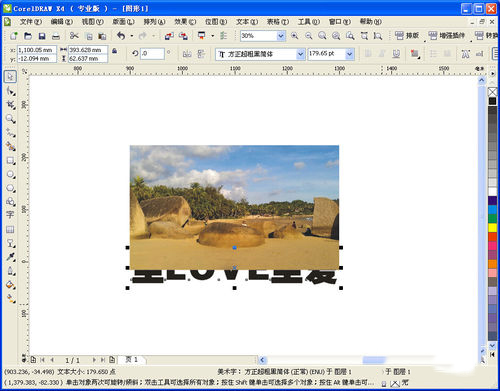Select the Ellipse tool

(10, 174)
